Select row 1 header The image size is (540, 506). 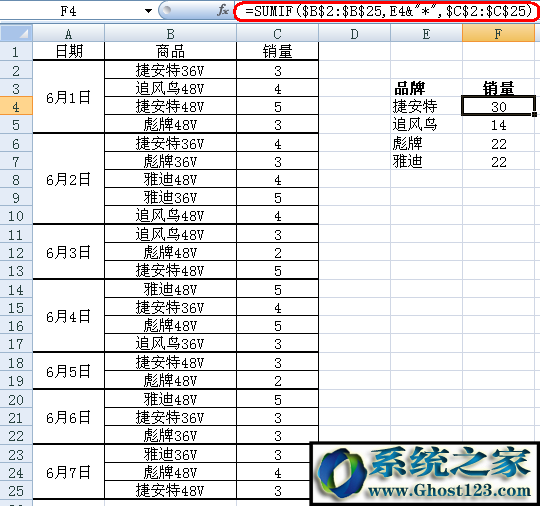coord(16,52)
